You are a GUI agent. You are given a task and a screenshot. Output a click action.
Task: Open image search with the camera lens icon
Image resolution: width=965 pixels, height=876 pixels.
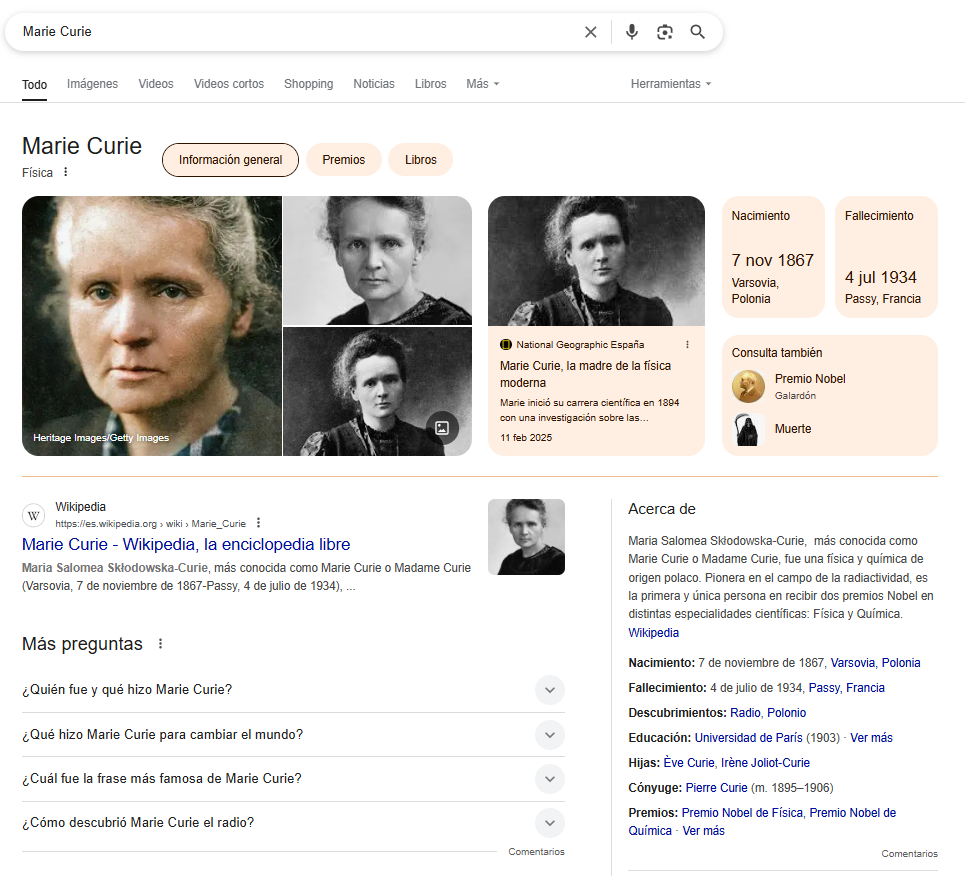tap(665, 32)
